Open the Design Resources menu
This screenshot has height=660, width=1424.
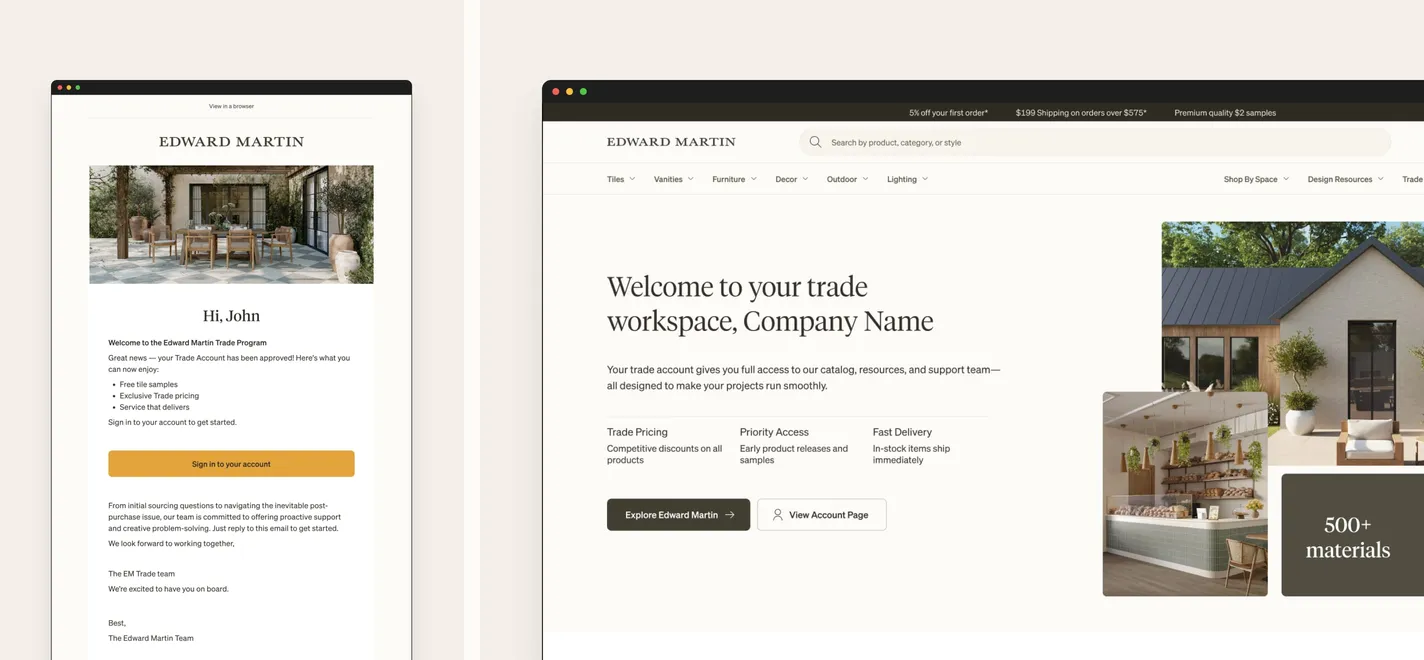[x=1340, y=179]
